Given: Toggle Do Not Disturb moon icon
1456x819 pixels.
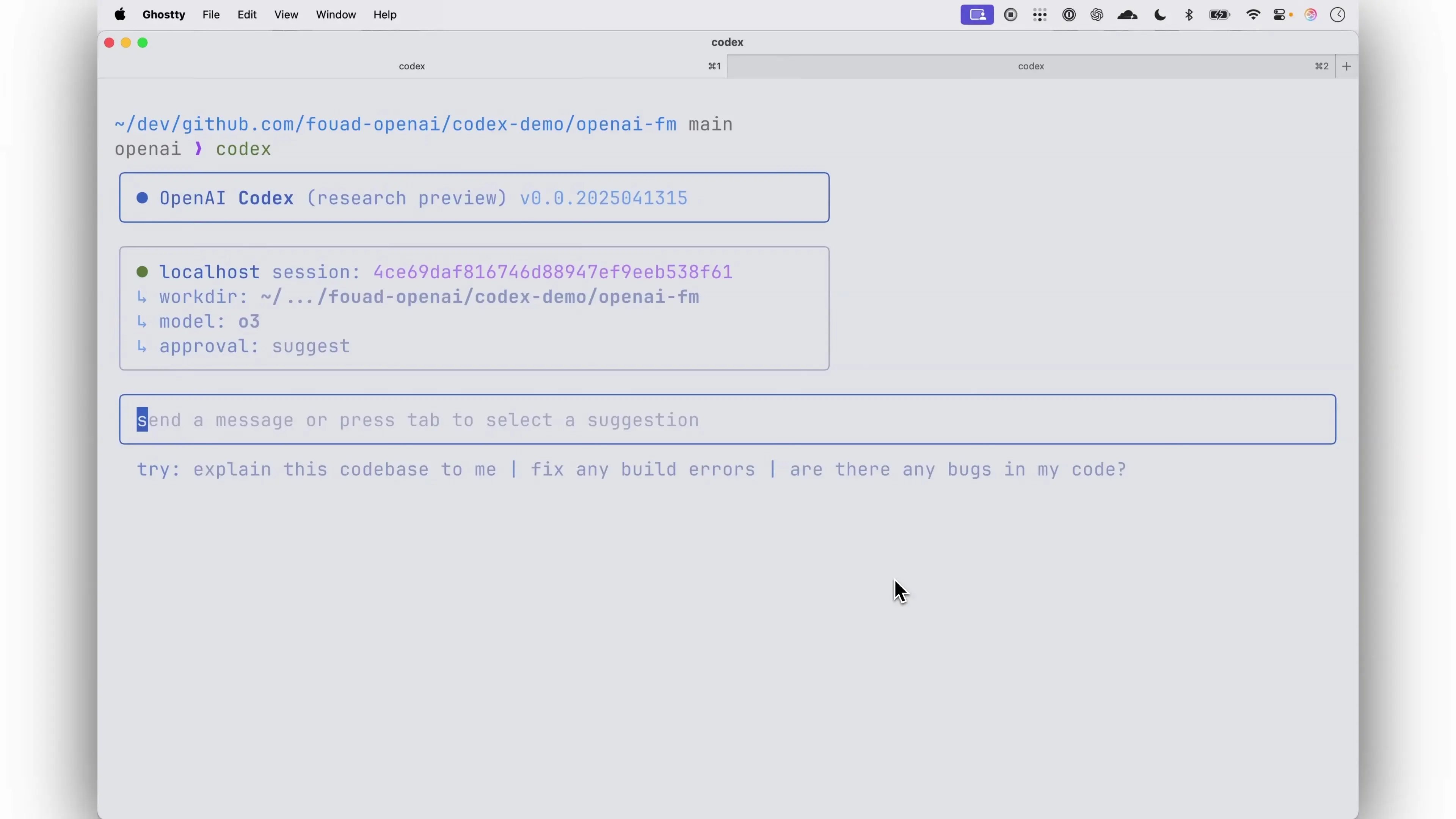Looking at the screenshot, I should (x=1160, y=15).
